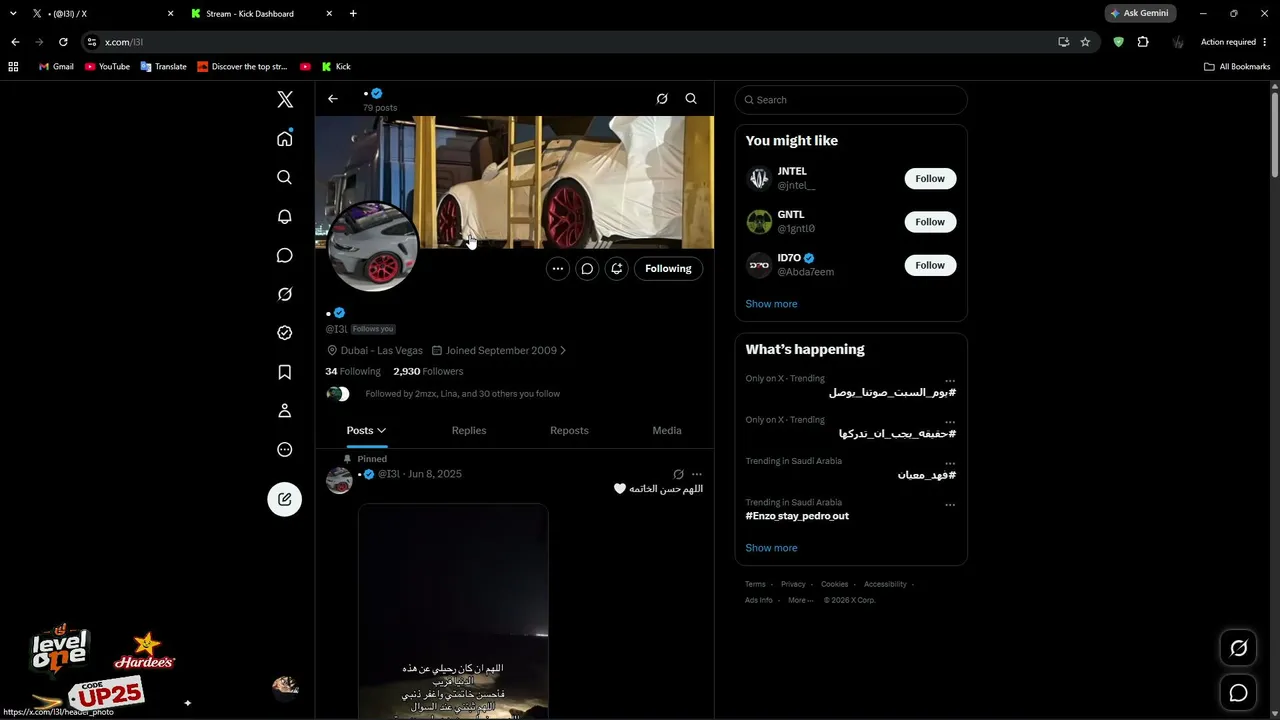The width and height of the screenshot is (1280, 720).
Task: Open the floating Messages button at bottom right
Action: [1238, 693]
